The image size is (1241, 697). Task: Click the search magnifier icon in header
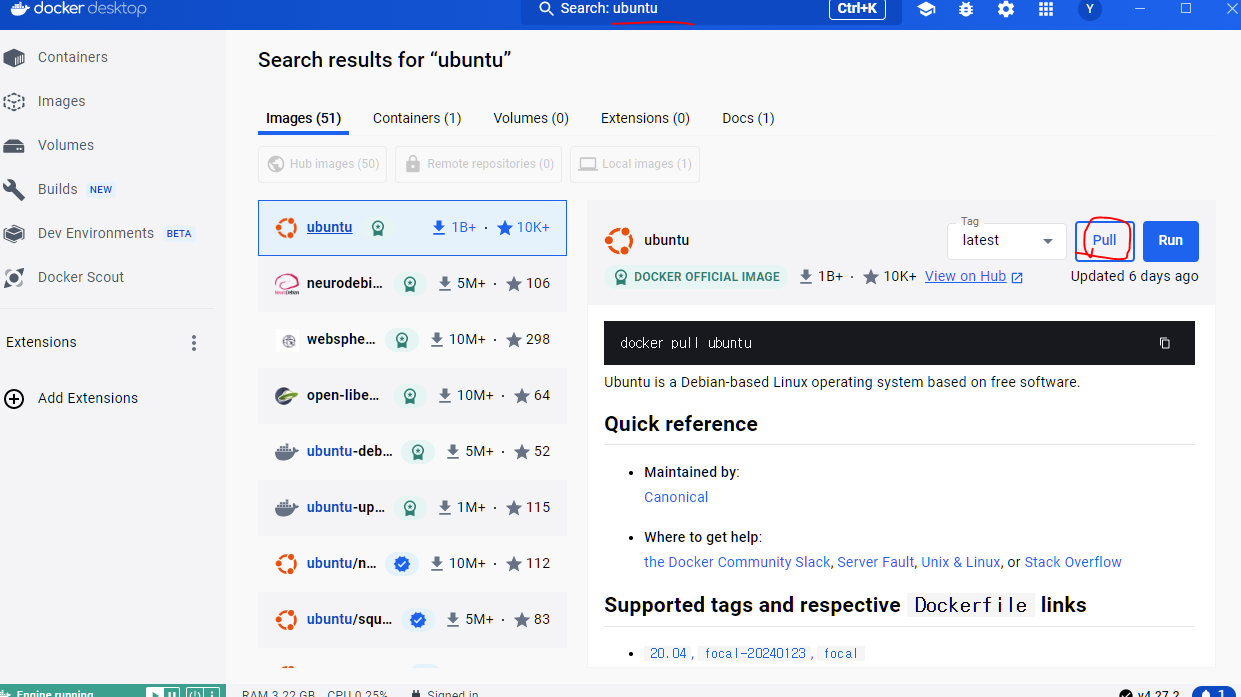point(546,9)
